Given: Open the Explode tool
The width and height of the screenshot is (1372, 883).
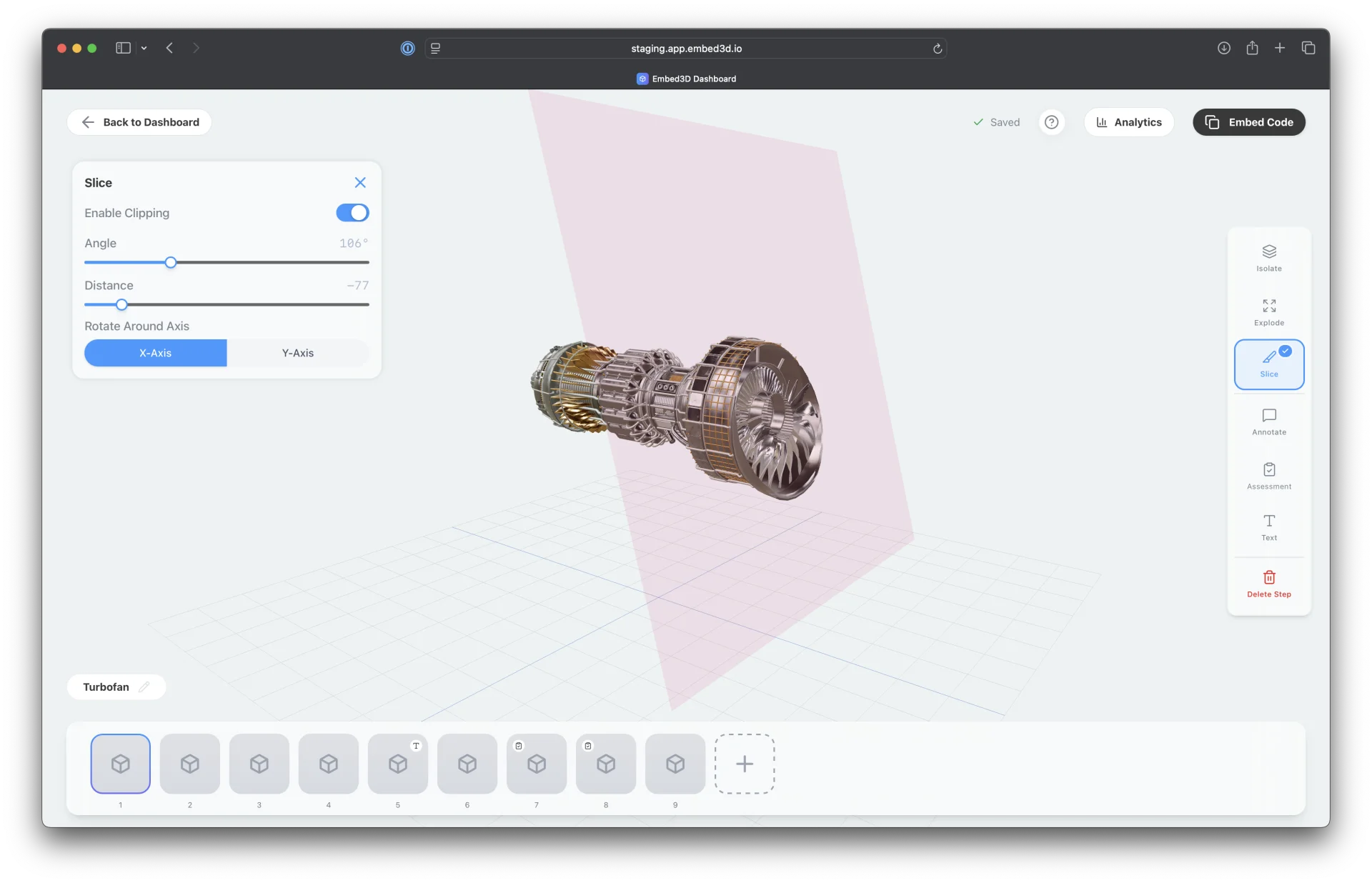Looking at the screenshot, I should point(1268,312).
